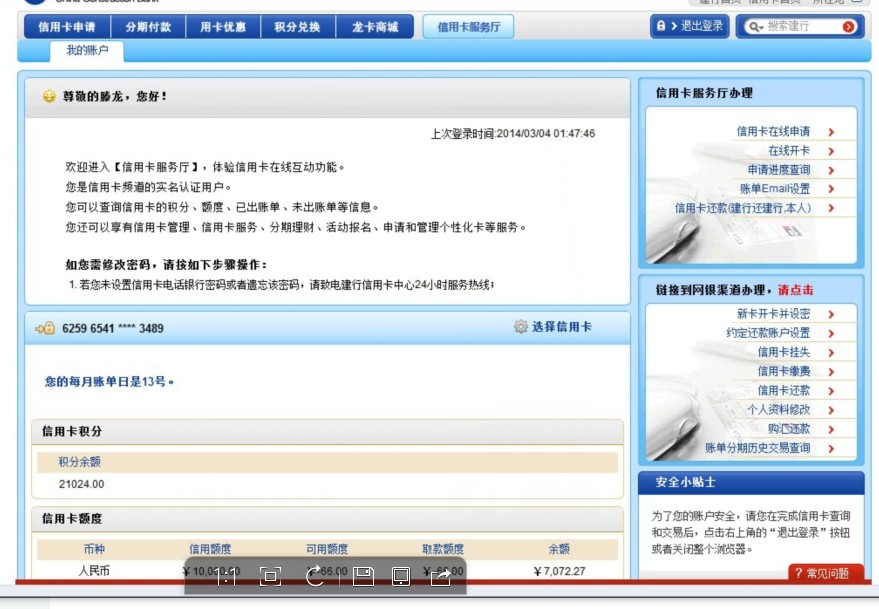Click the red arrow next to 约定还款账户设置

[x=831, y=333]
